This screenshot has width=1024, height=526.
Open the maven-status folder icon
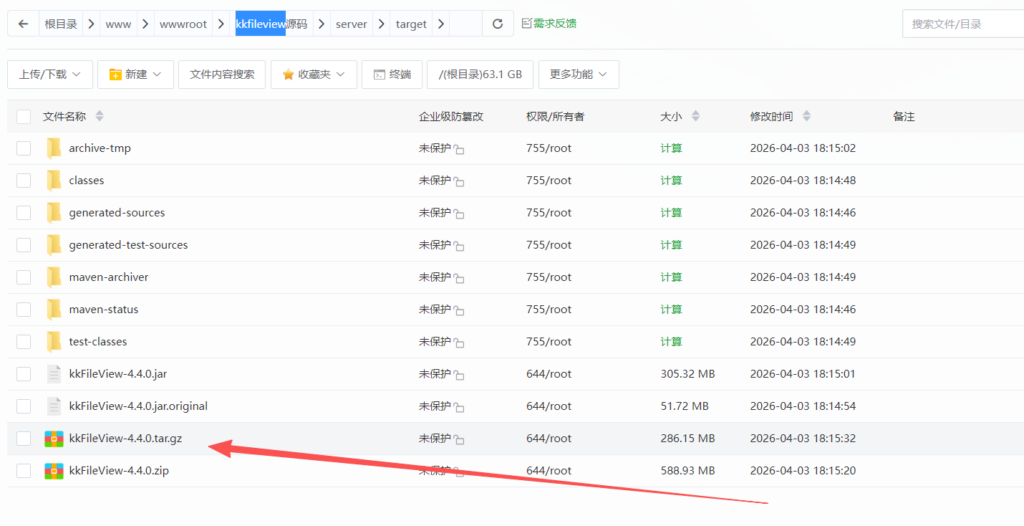click(54, 309)
